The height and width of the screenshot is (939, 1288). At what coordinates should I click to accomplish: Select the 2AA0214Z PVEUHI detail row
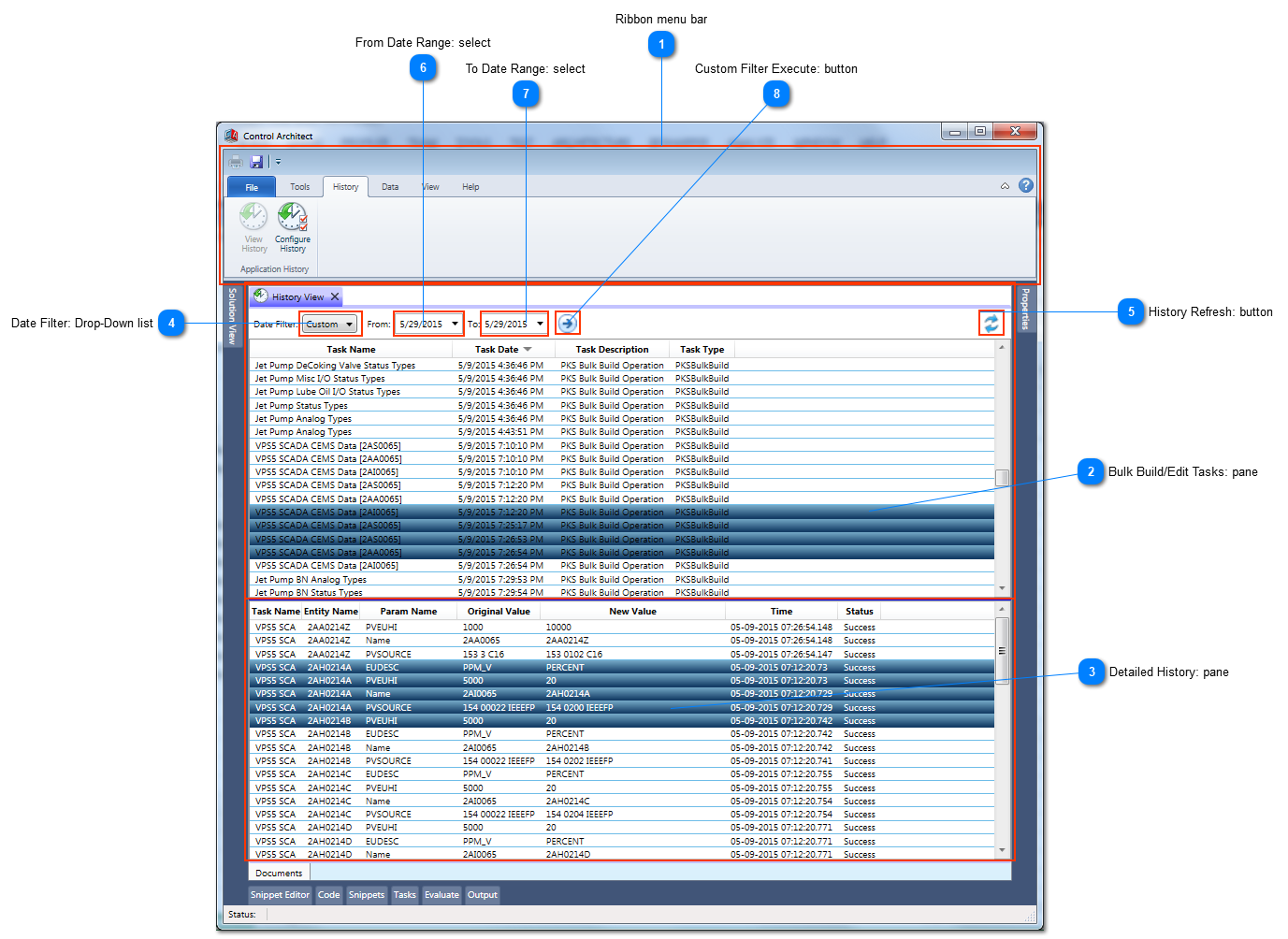622,628
